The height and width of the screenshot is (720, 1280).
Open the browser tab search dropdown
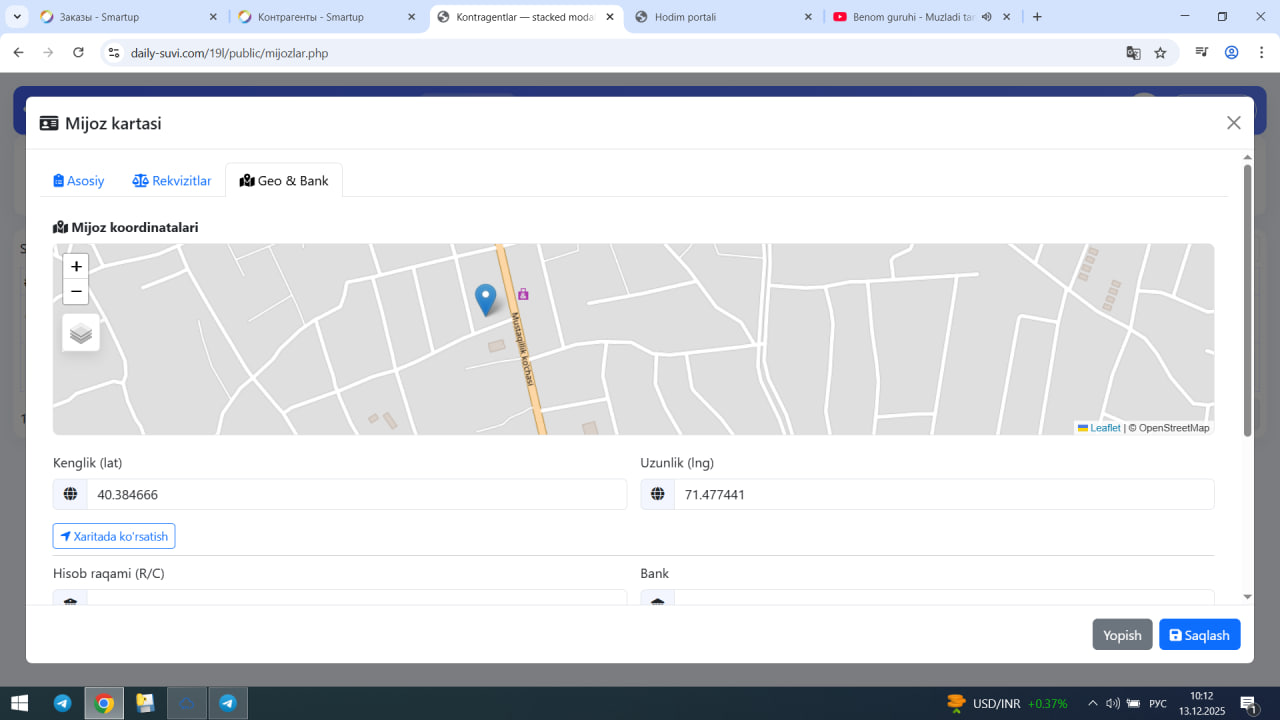coord(17,17)
